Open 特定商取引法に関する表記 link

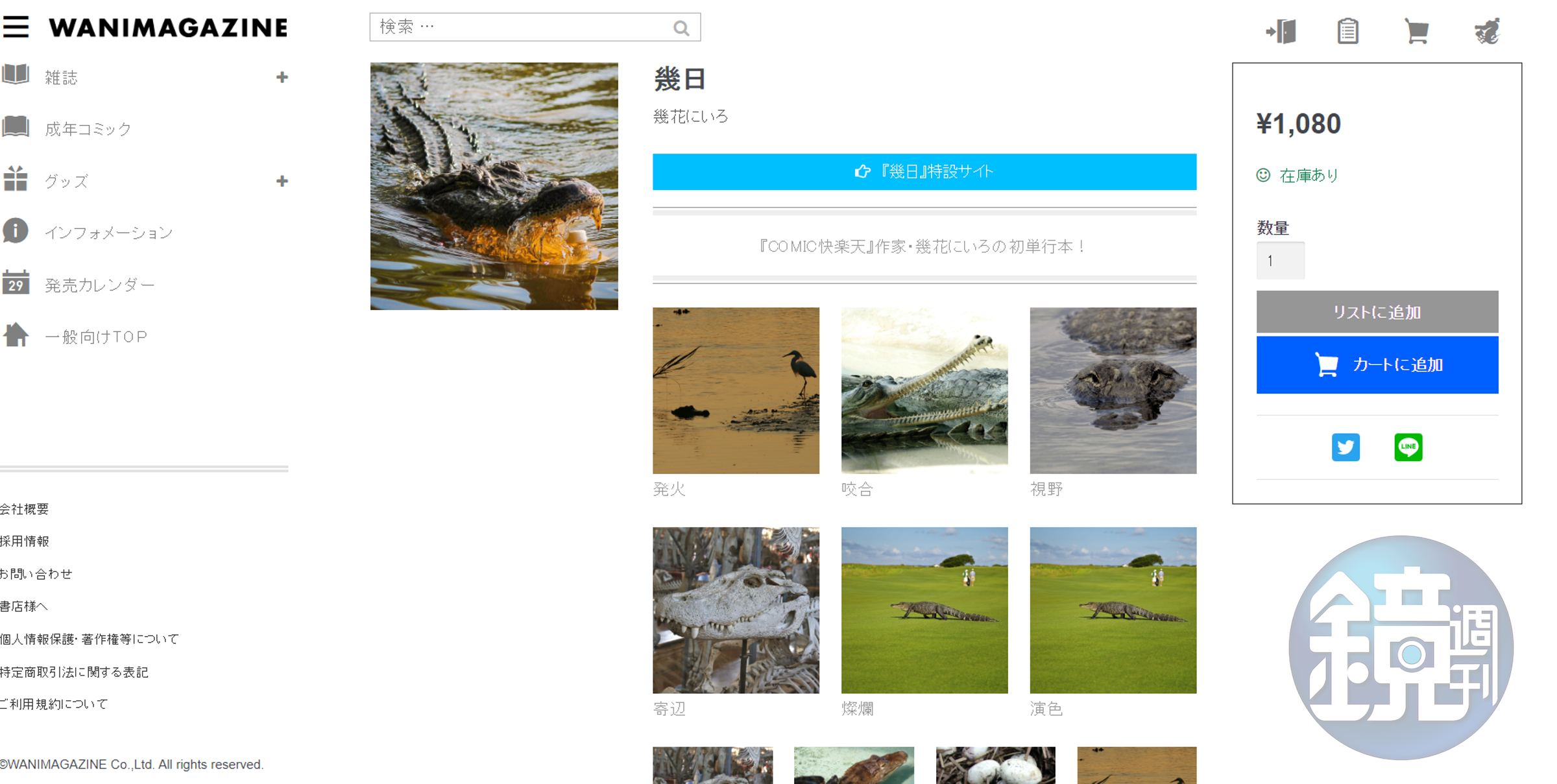pyautogui.click(x=74, y=672)
